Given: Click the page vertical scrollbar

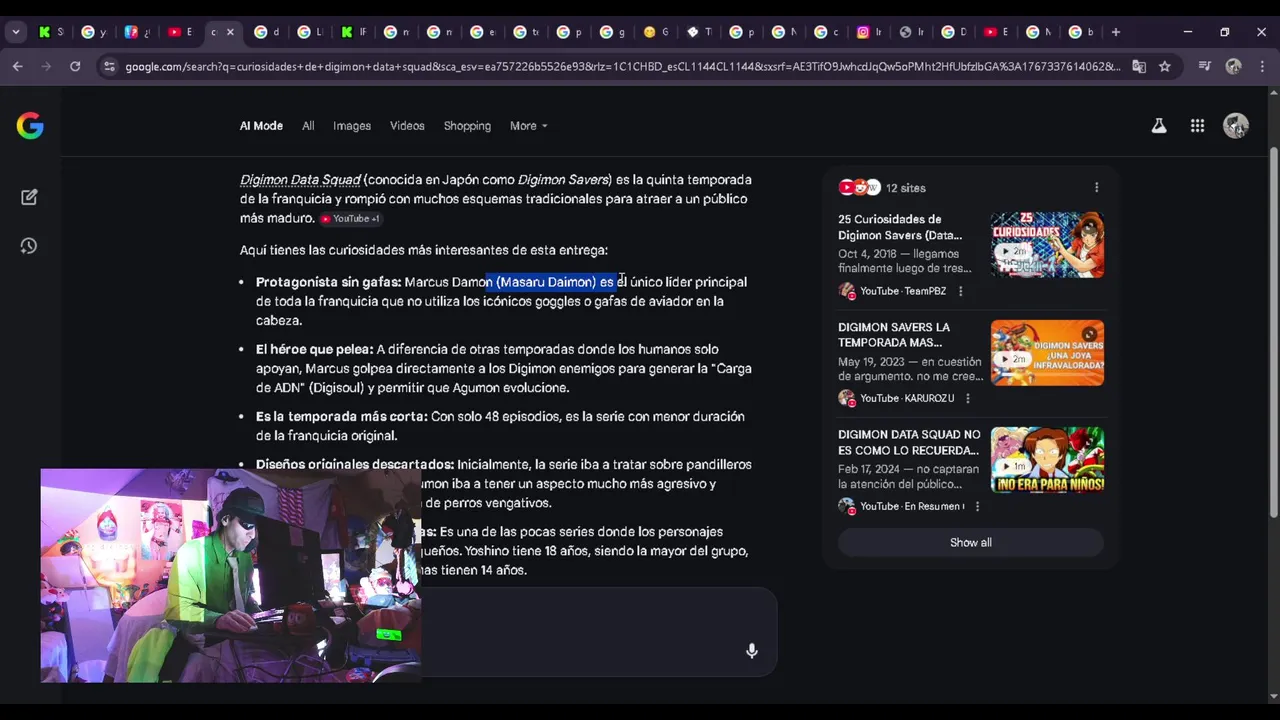Looking at the screenshot, I should [1273, 330].
